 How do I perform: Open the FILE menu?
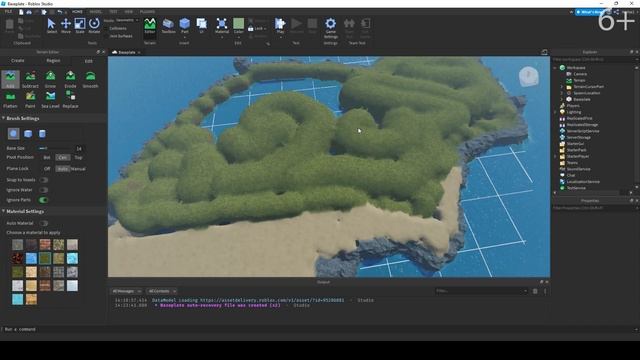click(8, 12)
